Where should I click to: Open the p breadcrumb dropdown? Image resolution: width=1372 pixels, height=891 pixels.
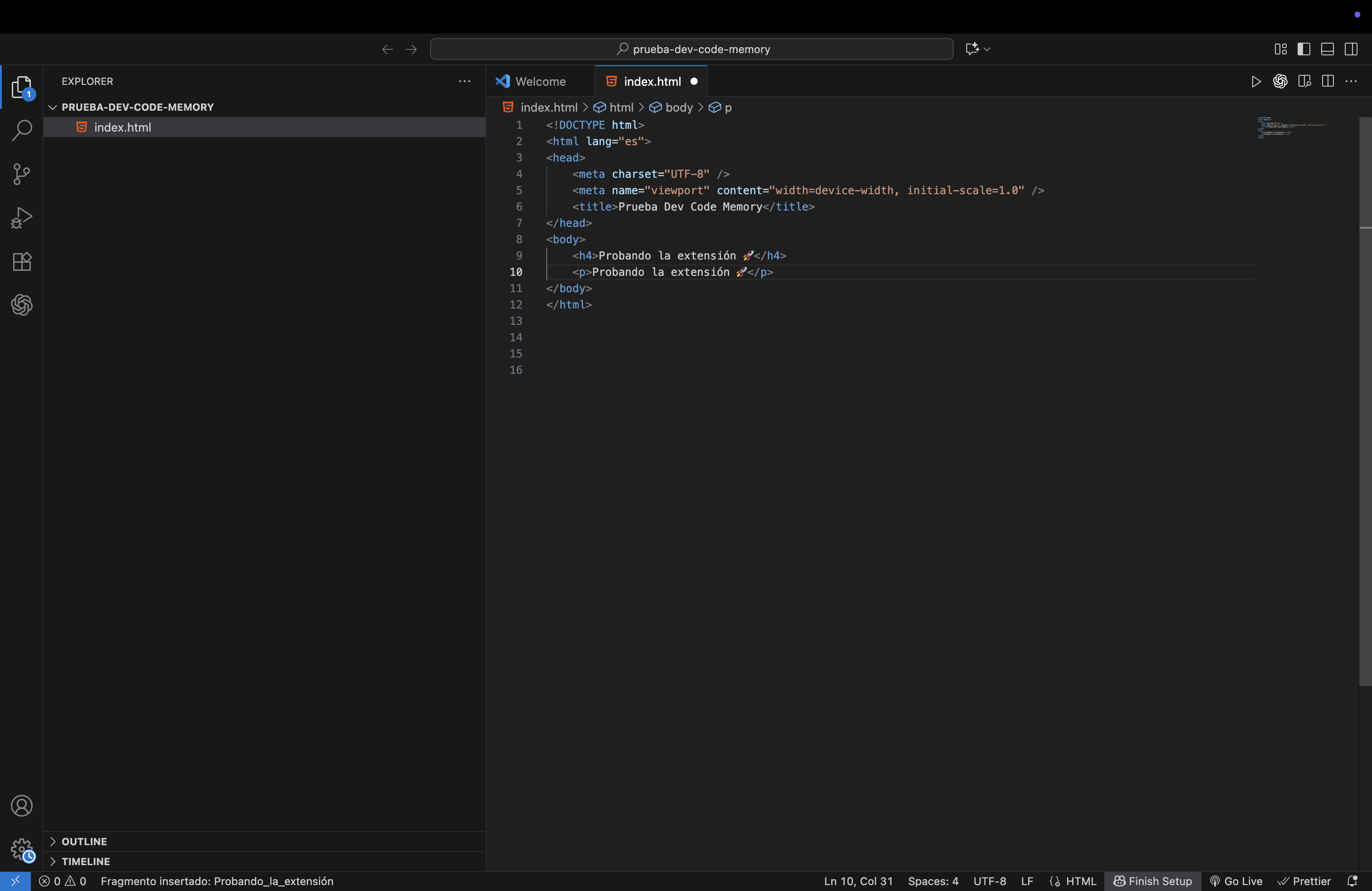pyautogui.click(x=720, y=108)
